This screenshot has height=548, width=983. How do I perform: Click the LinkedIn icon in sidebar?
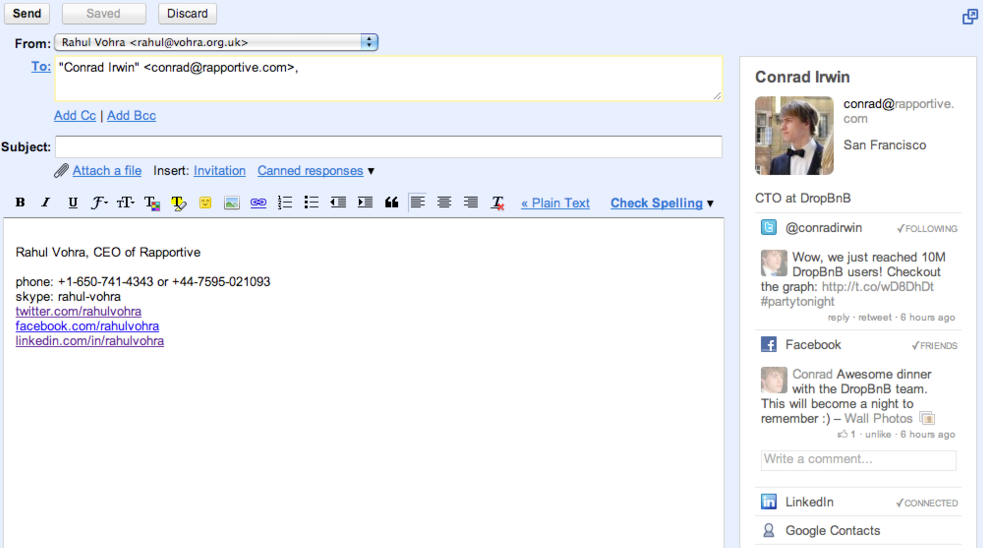[769, 502]
